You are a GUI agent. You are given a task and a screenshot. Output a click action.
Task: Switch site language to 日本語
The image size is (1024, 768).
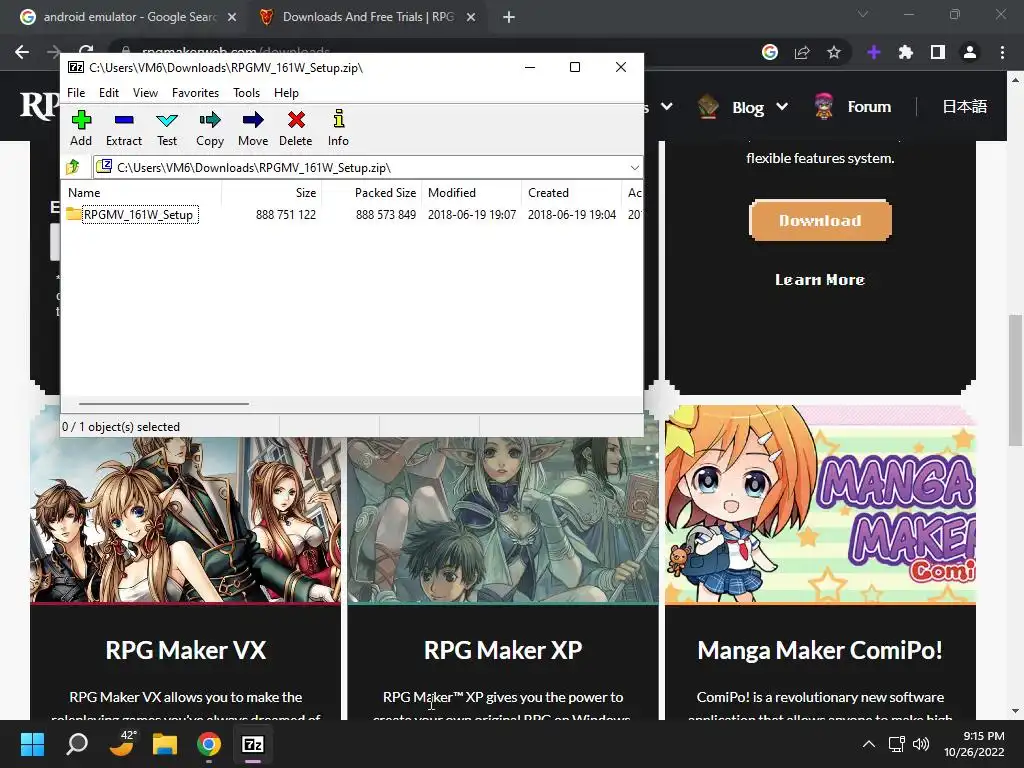pos(964,106)
